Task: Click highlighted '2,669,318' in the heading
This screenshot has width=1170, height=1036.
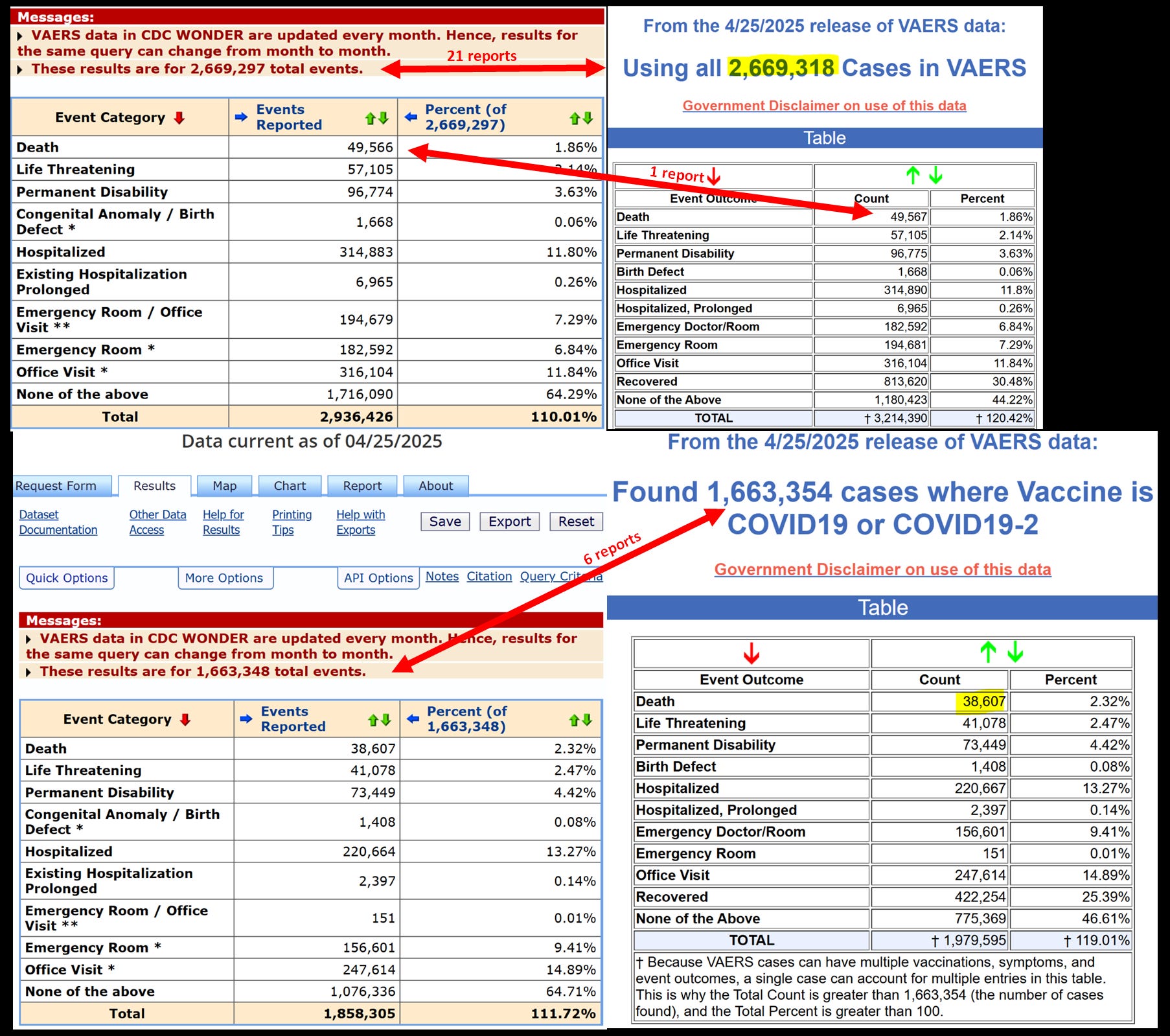Action: point(782,68)
